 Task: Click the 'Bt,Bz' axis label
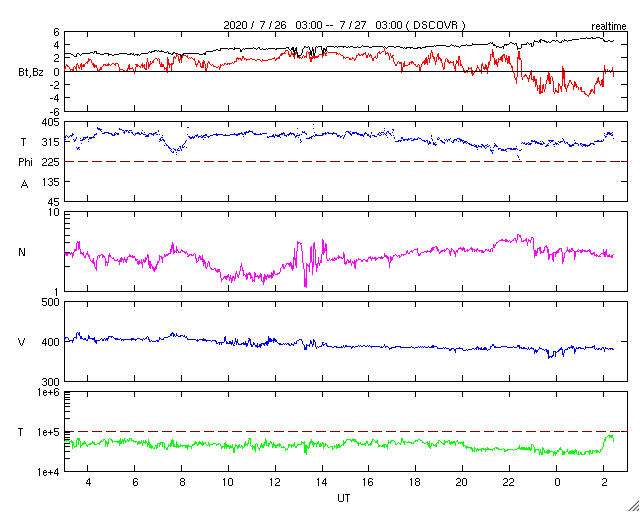(31, 73)
